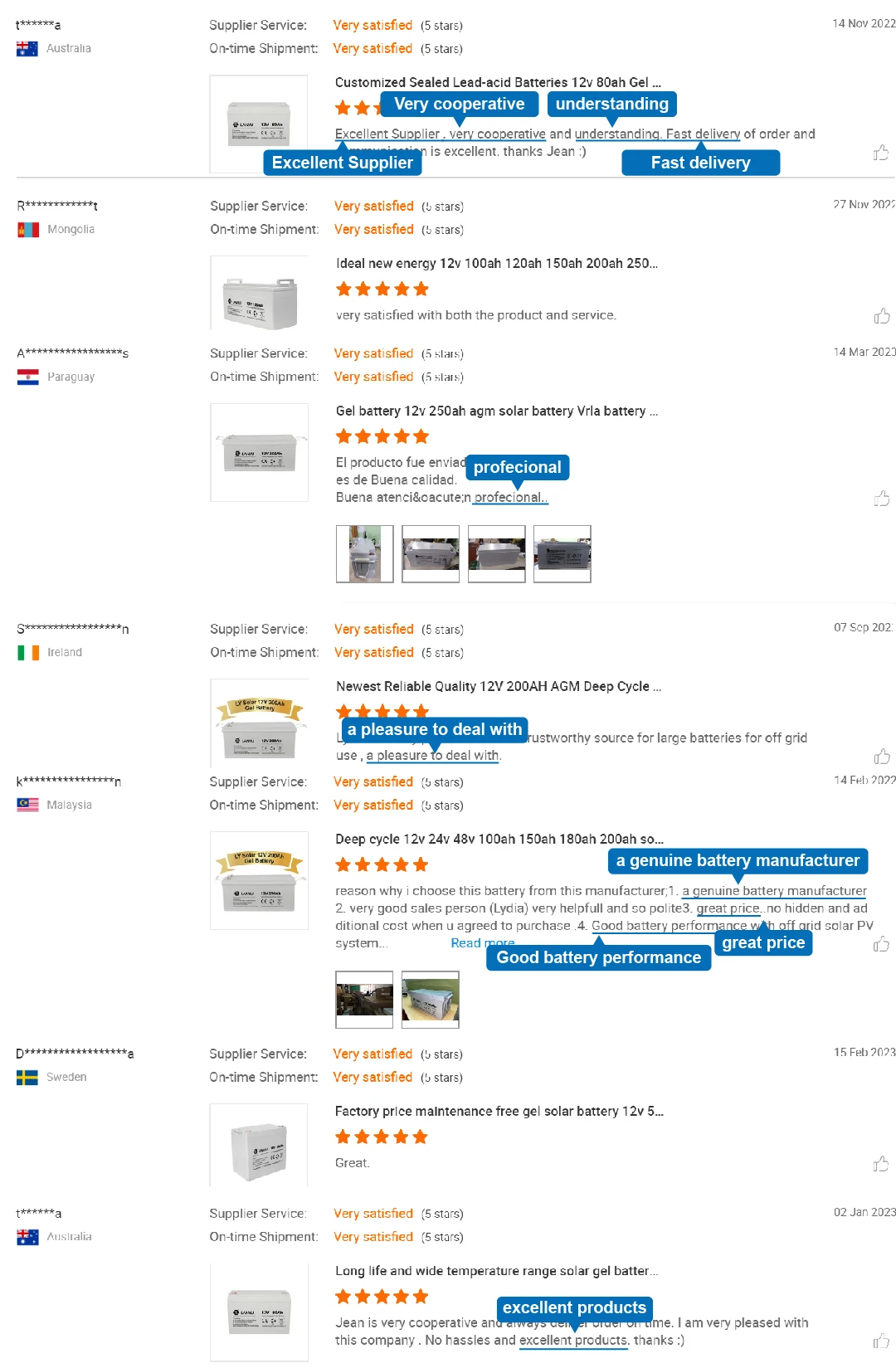This screenshot has width=896, height=1368.
Task: Click thumbs-up icon on Ireland review
Action: [881, 757]
